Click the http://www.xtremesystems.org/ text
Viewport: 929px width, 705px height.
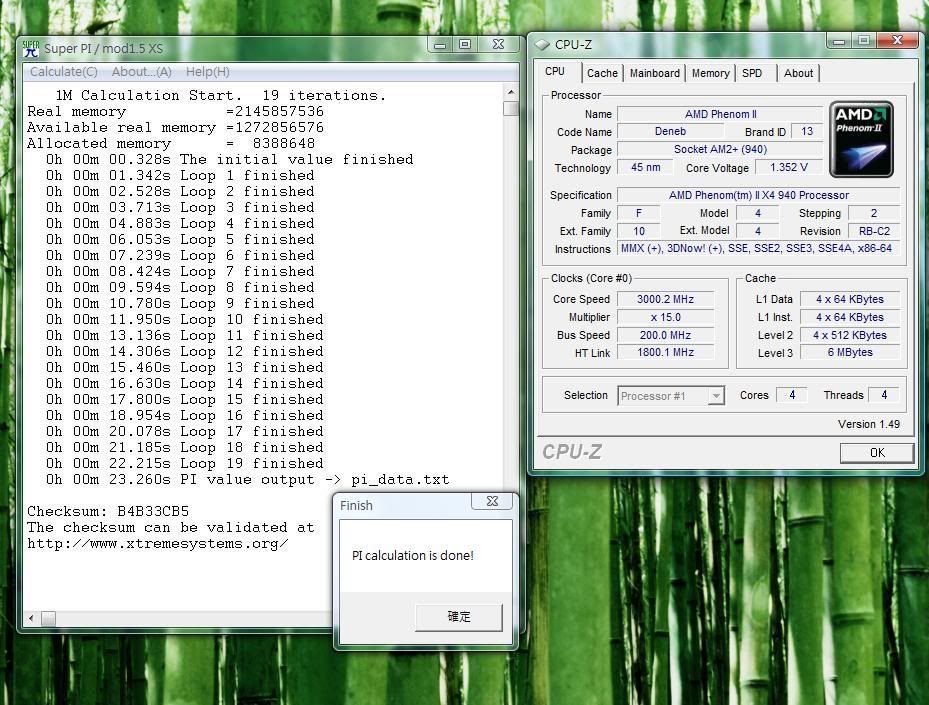(158, 544)
